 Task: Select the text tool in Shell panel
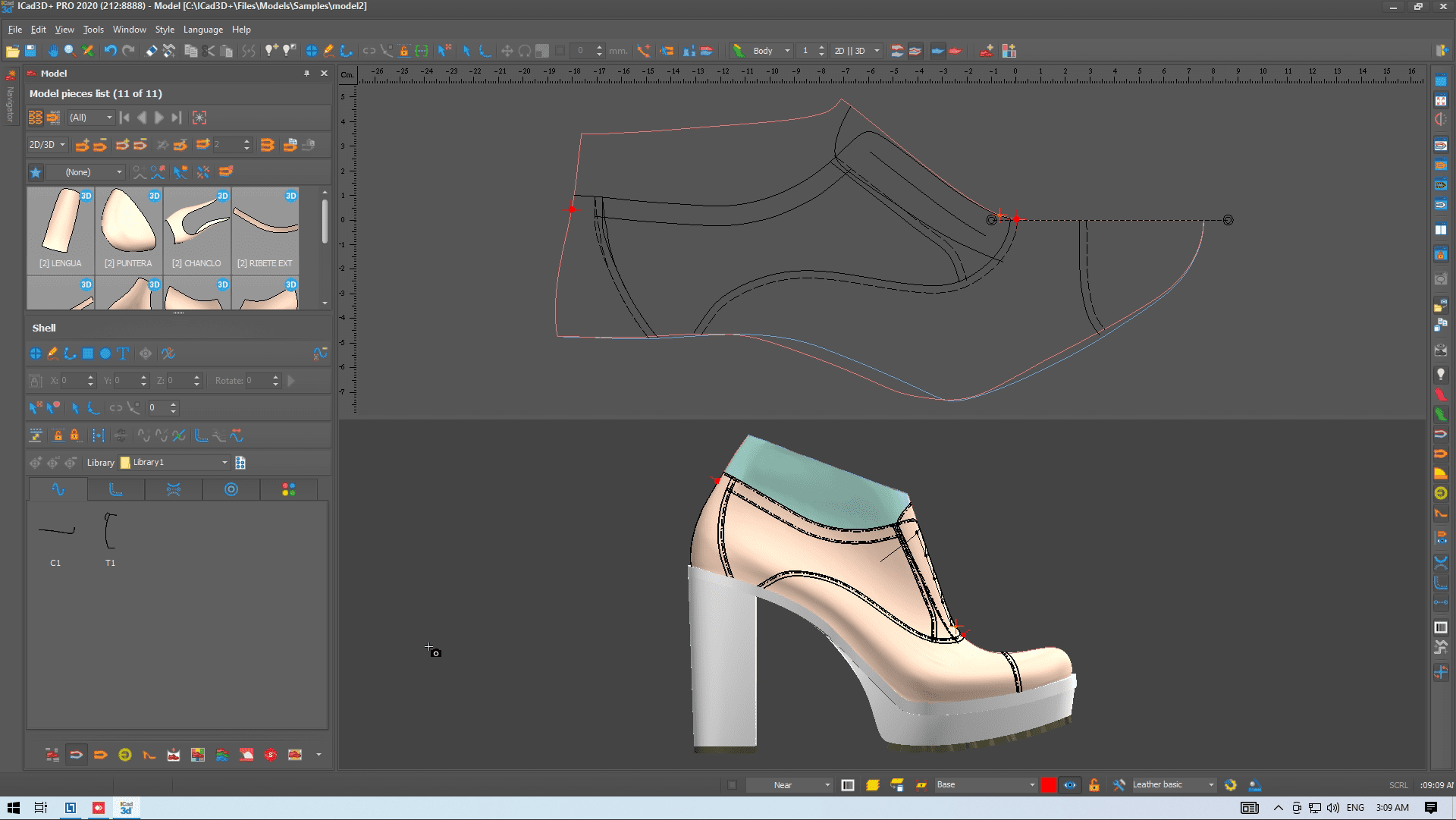click(123, 353)
